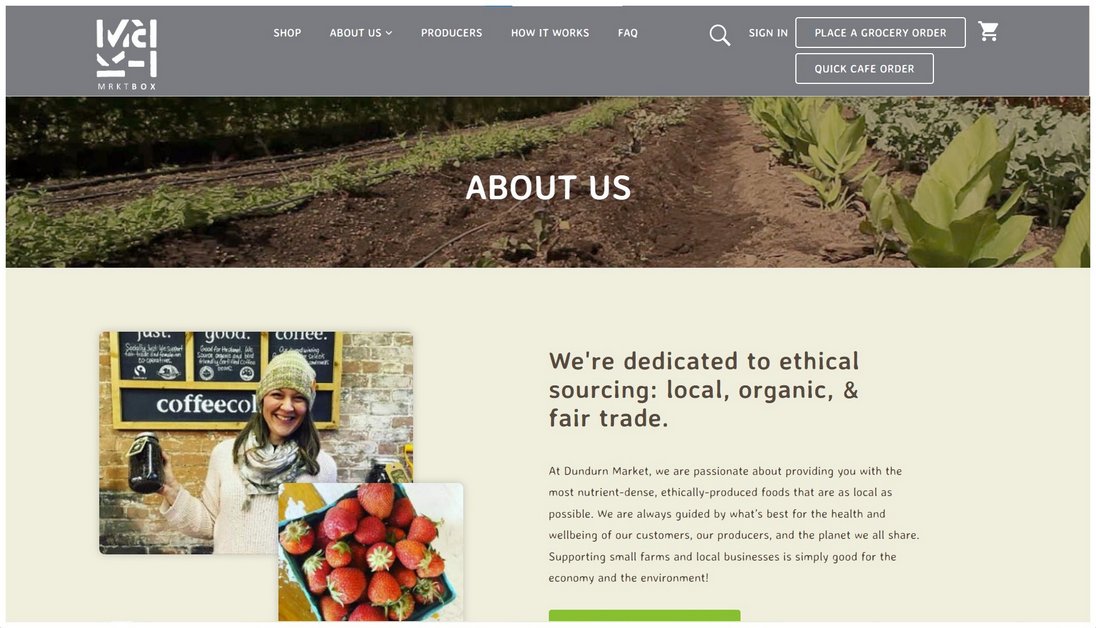Click the About Us hero banner heading
1096x628 pixels.
(548, 187)
